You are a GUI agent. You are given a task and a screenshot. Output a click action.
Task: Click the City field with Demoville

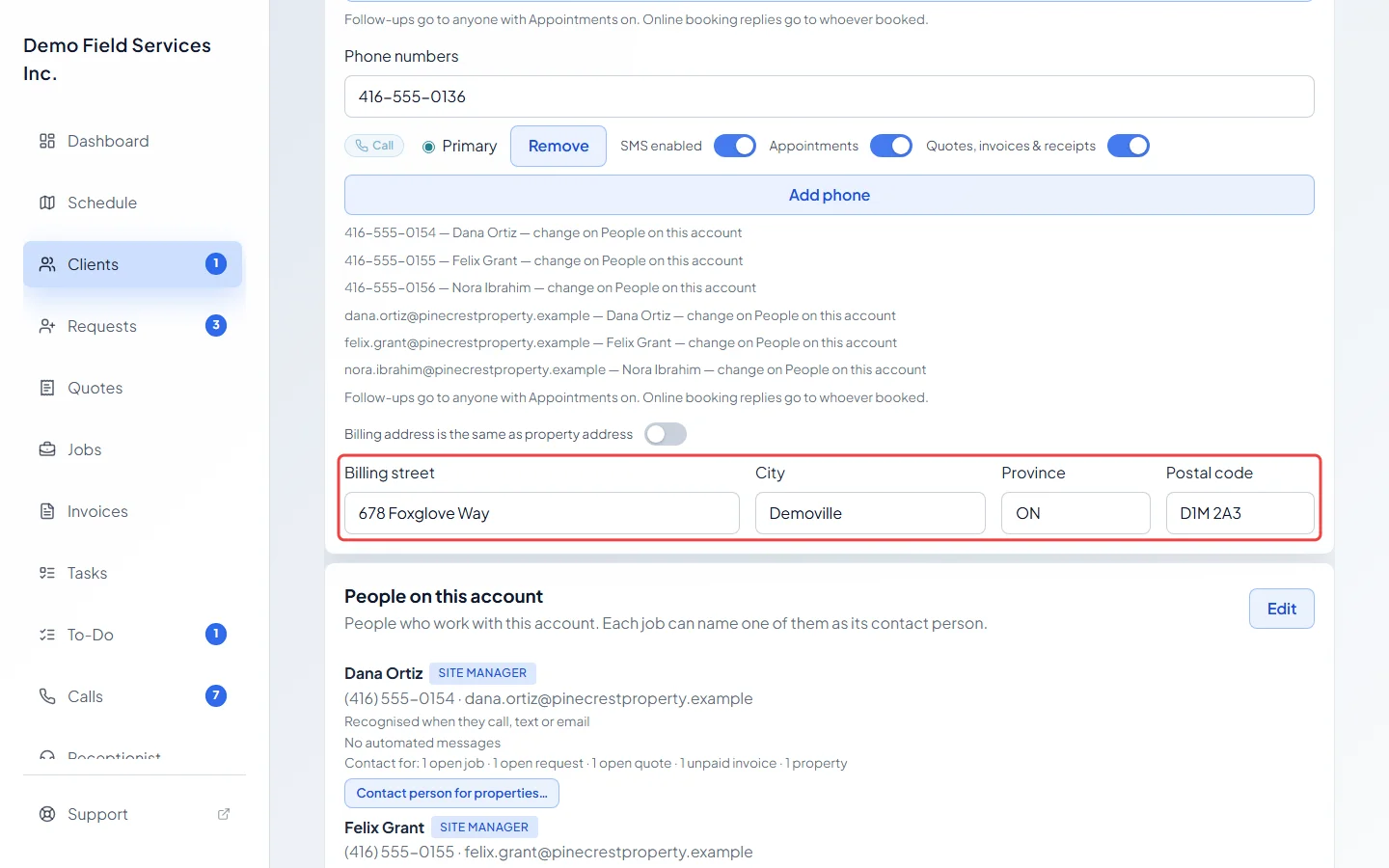click(870, 513)
